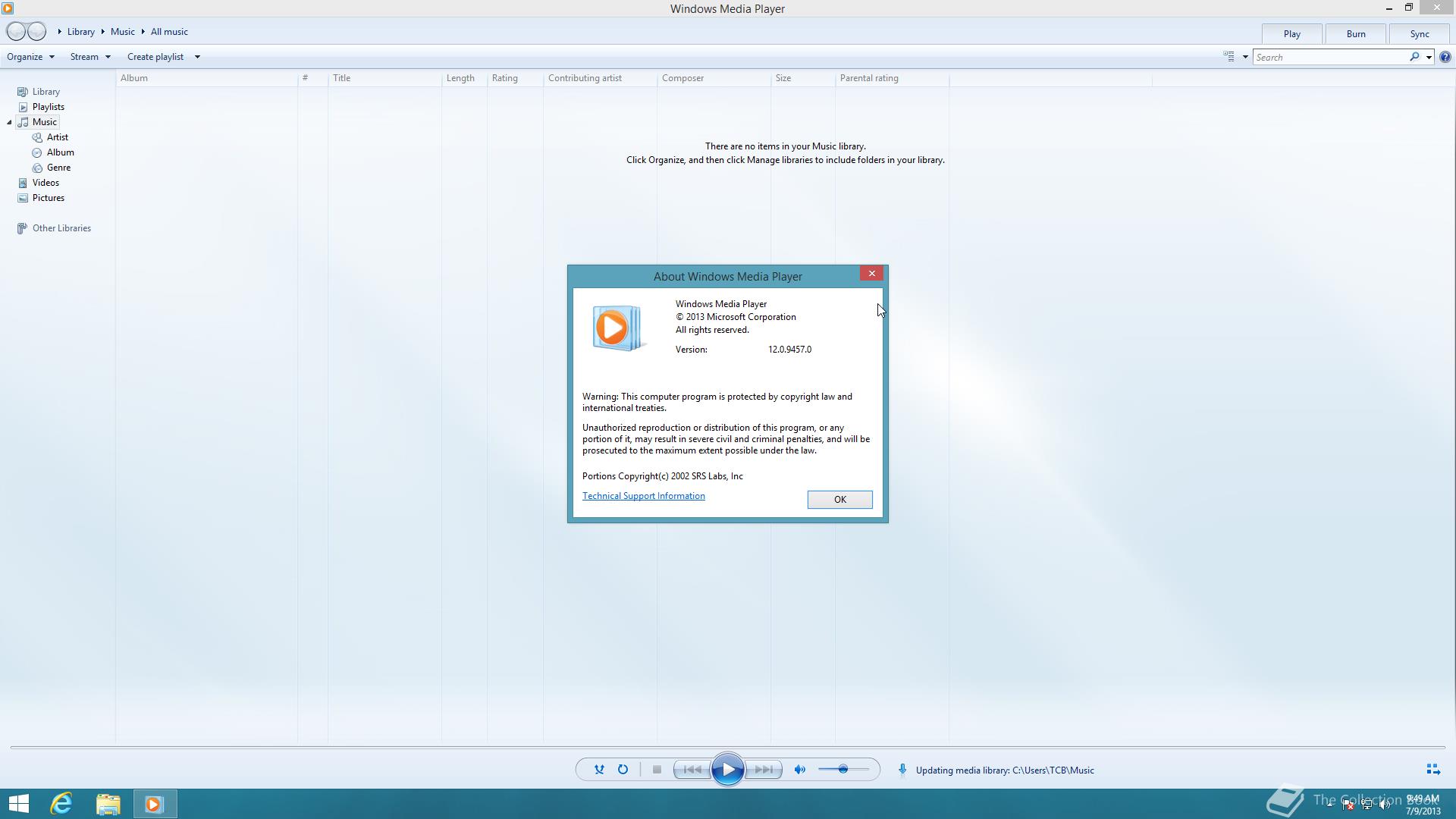Switch to Now Playing view icon
The height and width of the screenshot is (819, 1456).
(1432, 770)
